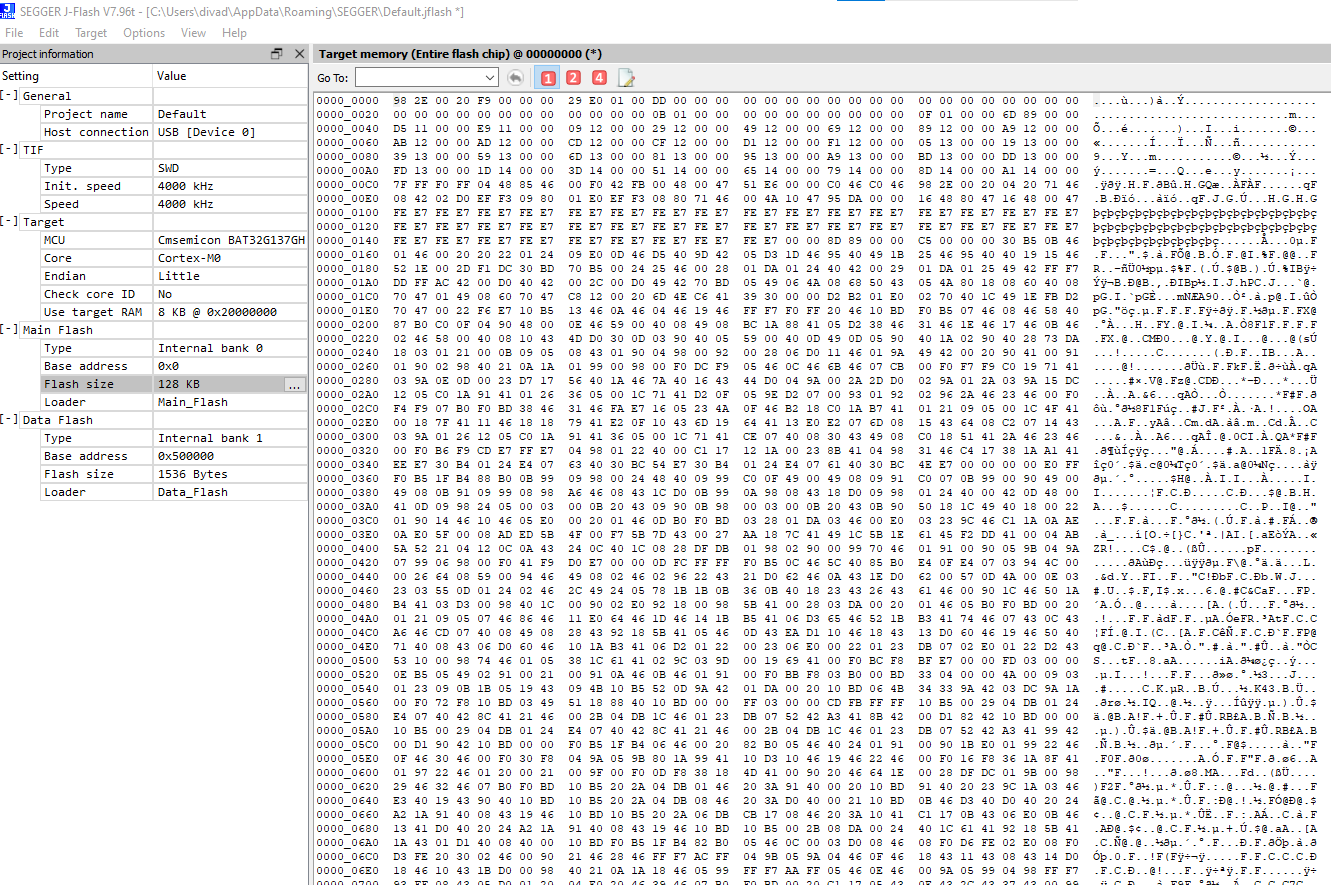Open the Help menu
This screenshot has width=1331, height=885.
[x=234, y=33]
